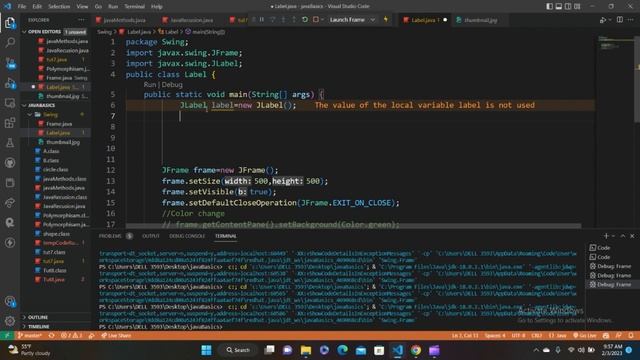This screenshot has width=640, height=360.
Task: Click the Synchronize Changes status icon
Action: click(51, 336)
